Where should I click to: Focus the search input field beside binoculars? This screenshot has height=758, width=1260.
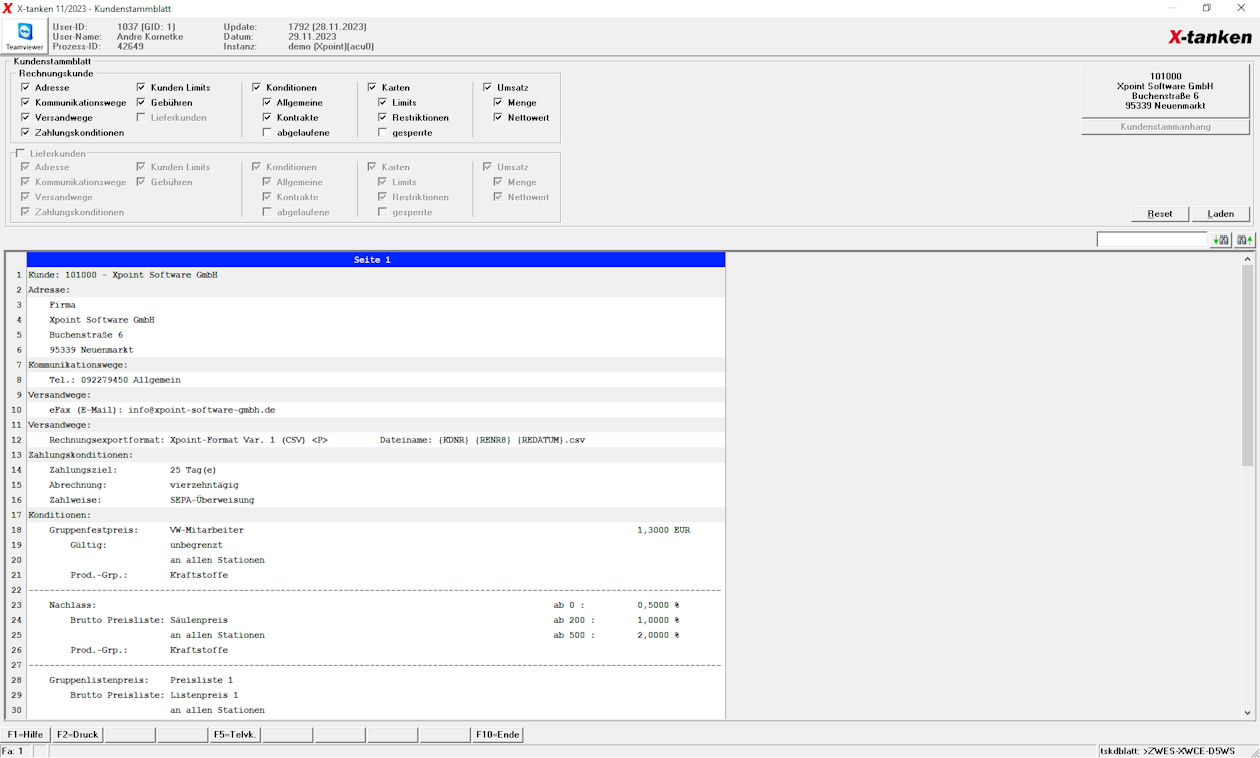coord(1152,240)
